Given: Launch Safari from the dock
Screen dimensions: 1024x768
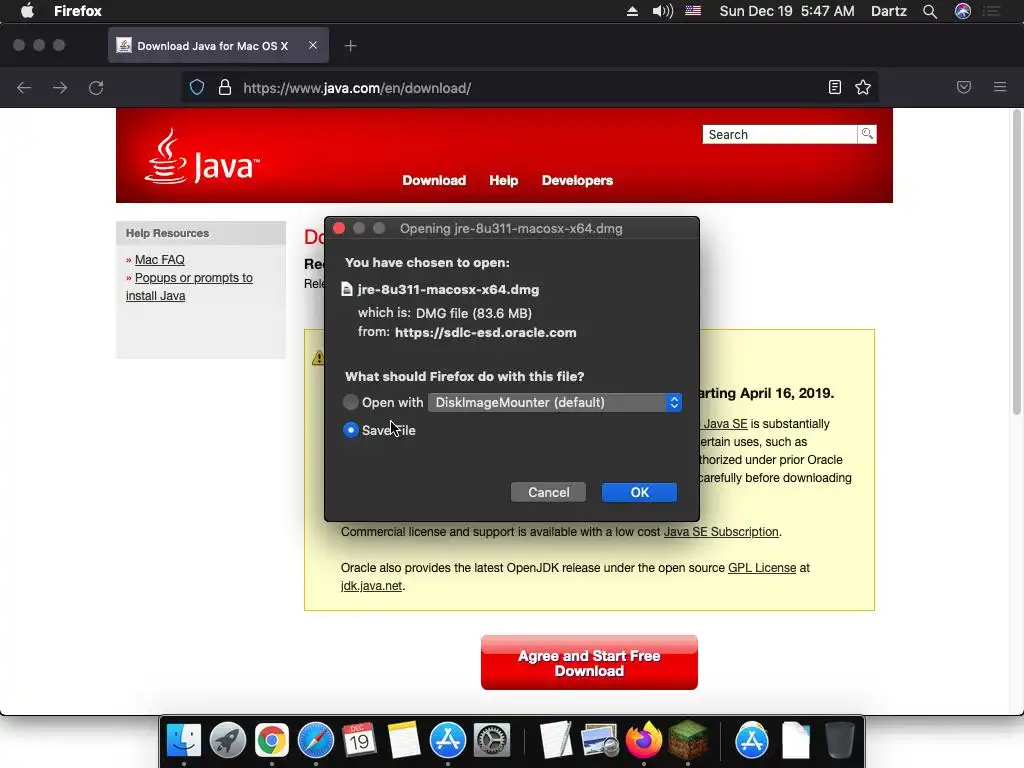Looking at the screenshot, I should [x=315, y=741].
